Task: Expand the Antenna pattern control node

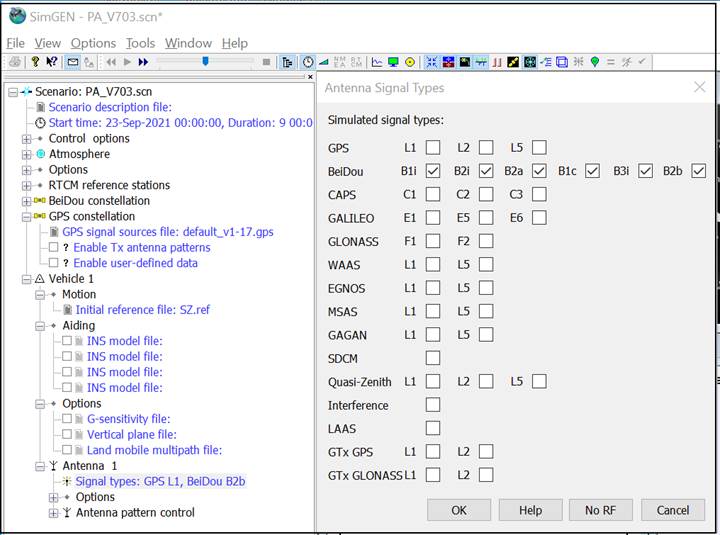Action: tap(53, 513)
